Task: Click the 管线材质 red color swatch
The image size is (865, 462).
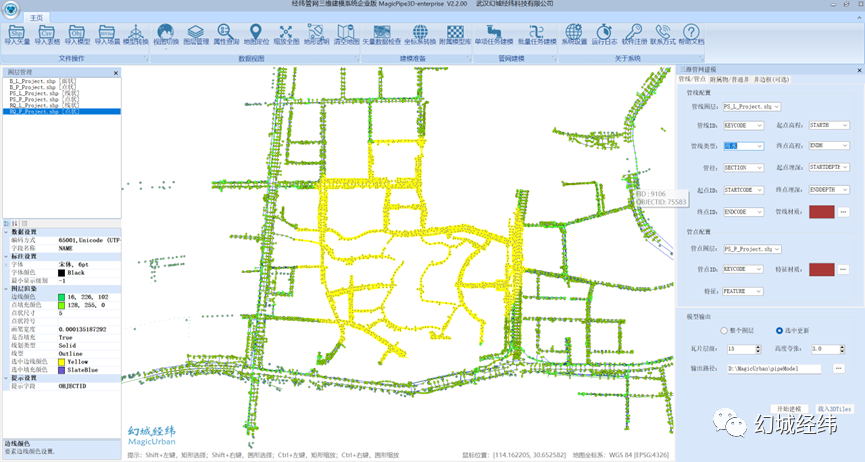Action: [821, 211]
